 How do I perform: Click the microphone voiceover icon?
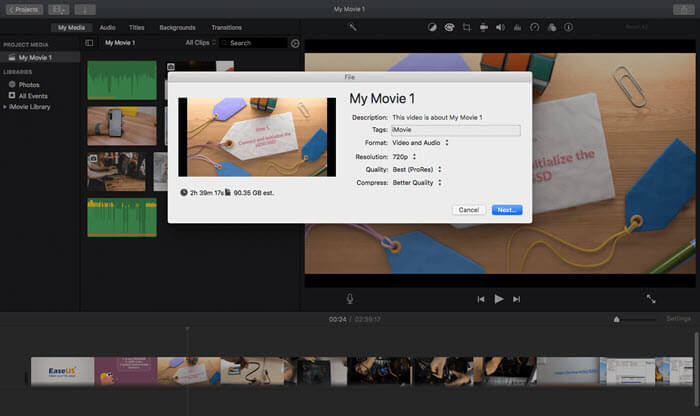click(x=350, y=298)
